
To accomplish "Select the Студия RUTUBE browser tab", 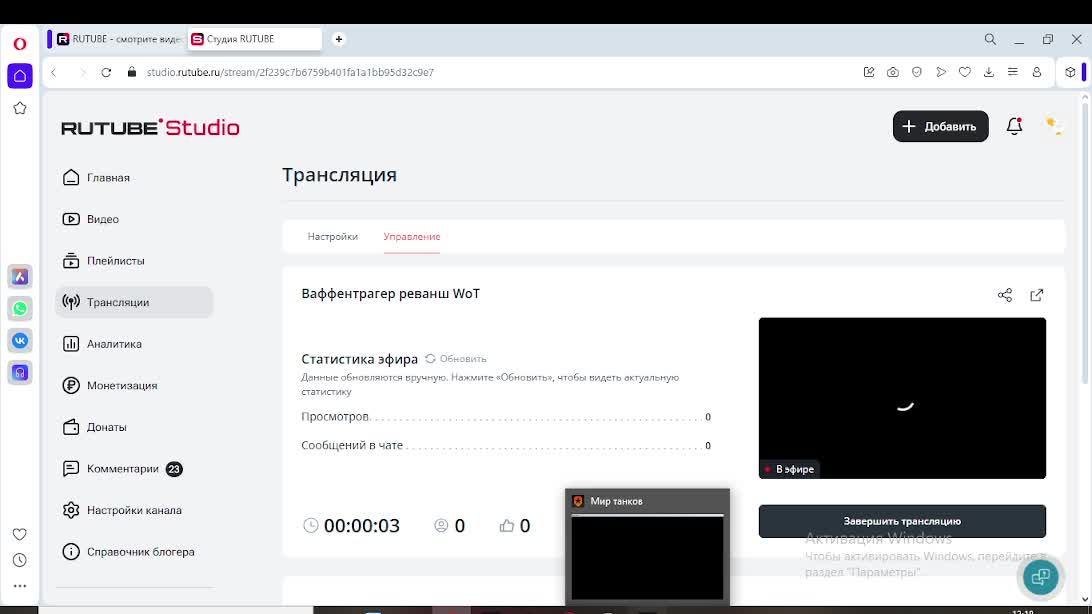I will coord(254,40).
